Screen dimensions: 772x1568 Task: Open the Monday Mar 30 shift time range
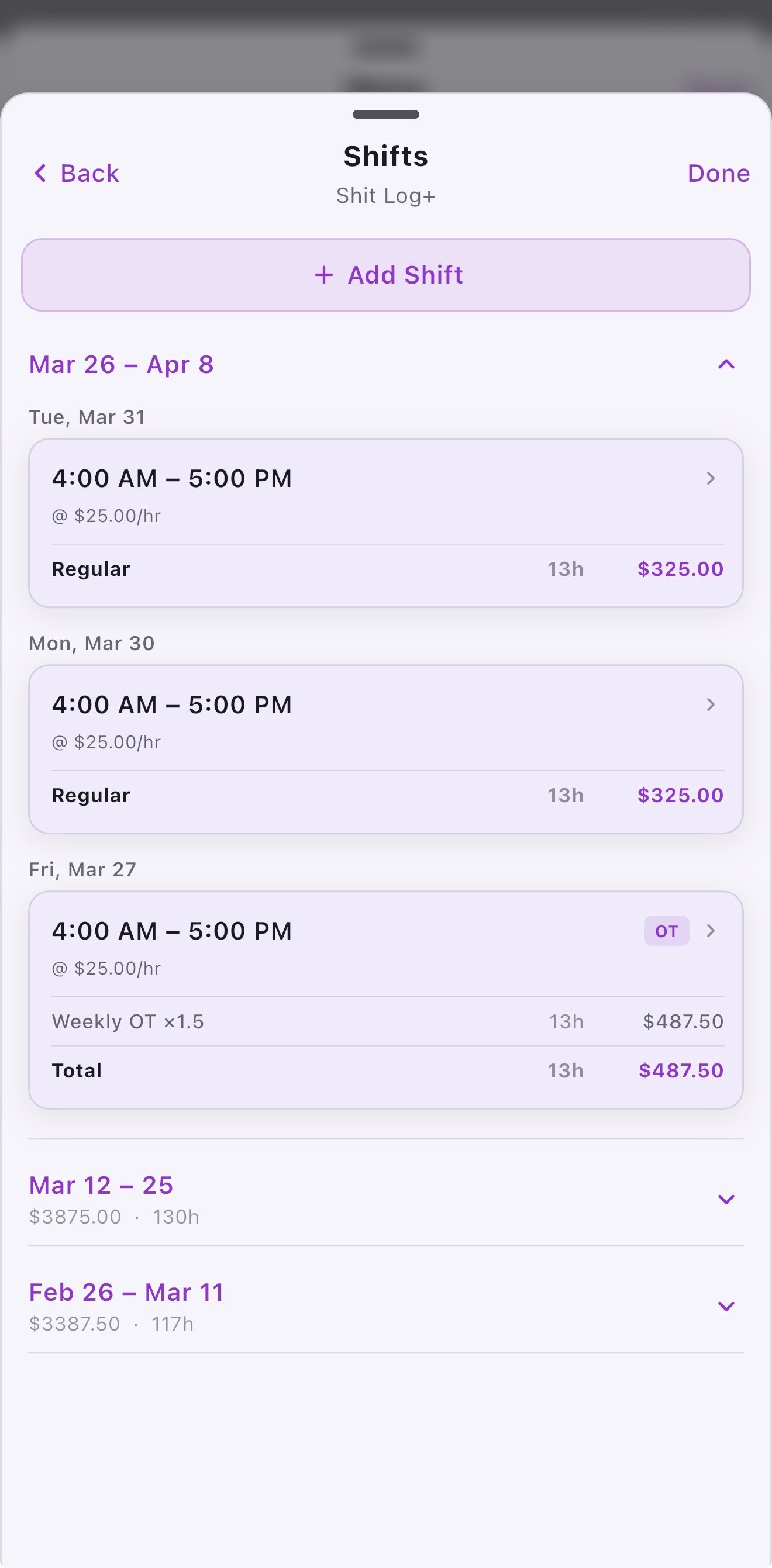click(172, 705)
